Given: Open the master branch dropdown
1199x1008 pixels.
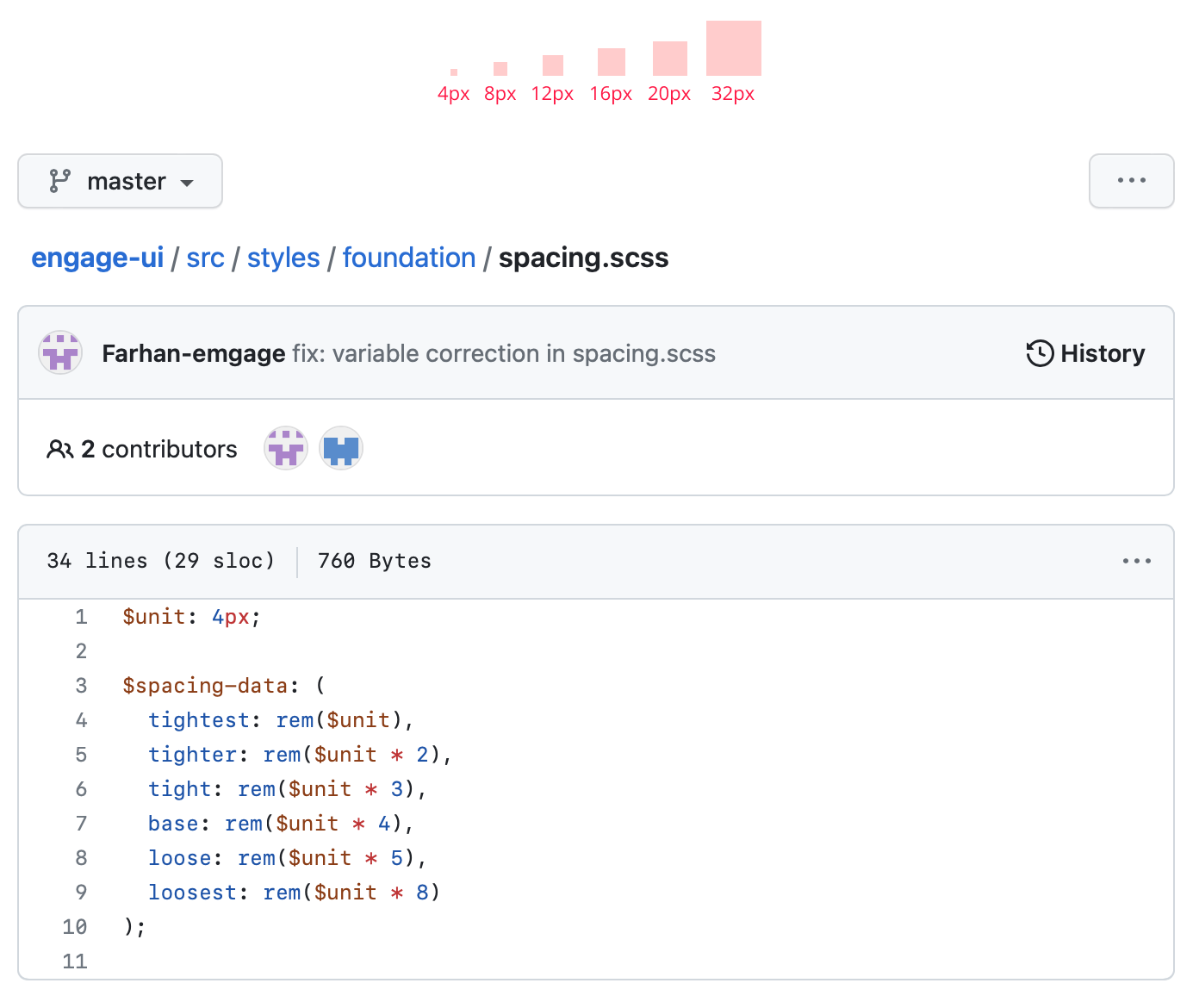Looking at the screenshot, I should click(x=121, y=181).
